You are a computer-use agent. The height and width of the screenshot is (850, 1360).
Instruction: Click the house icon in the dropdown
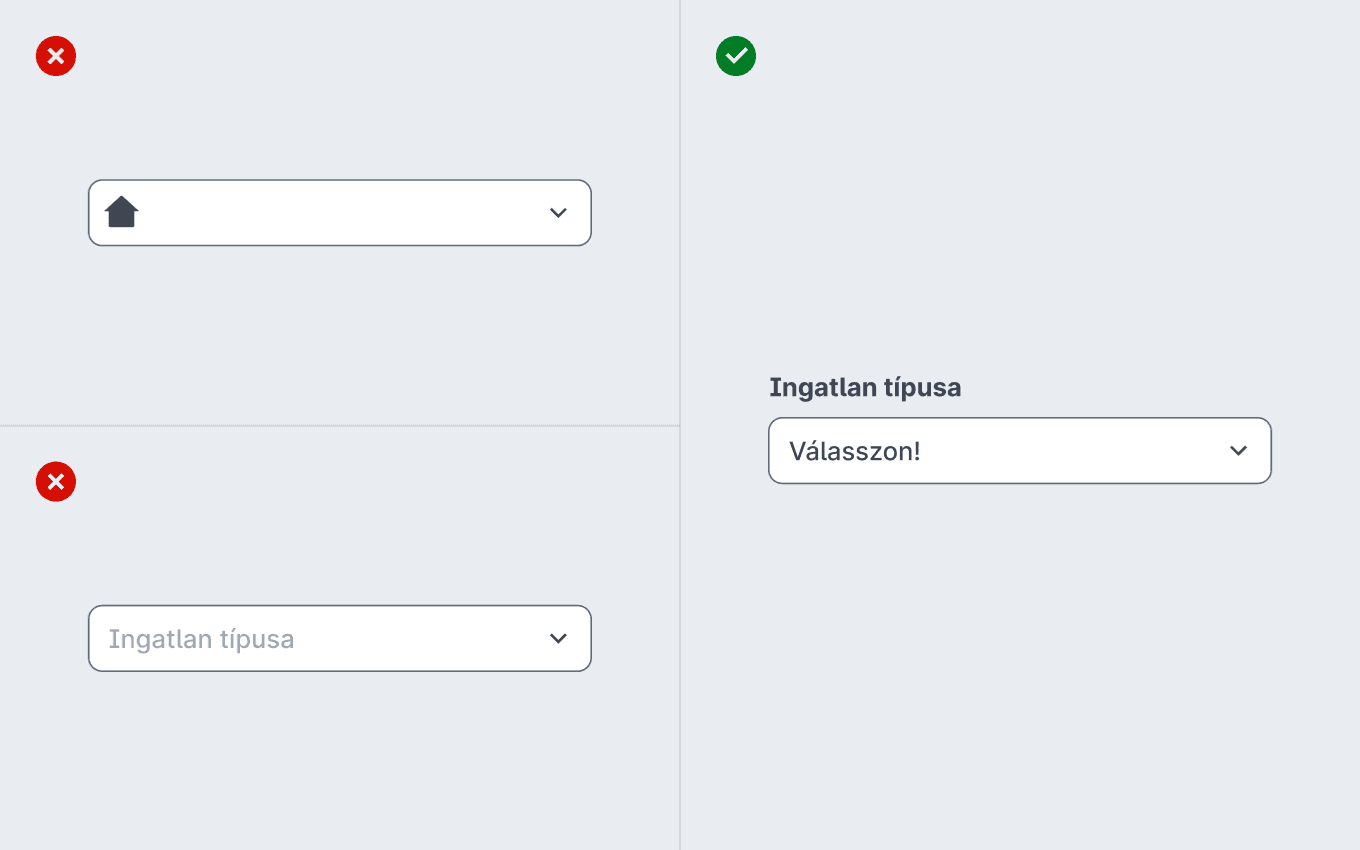click(122, 212)
